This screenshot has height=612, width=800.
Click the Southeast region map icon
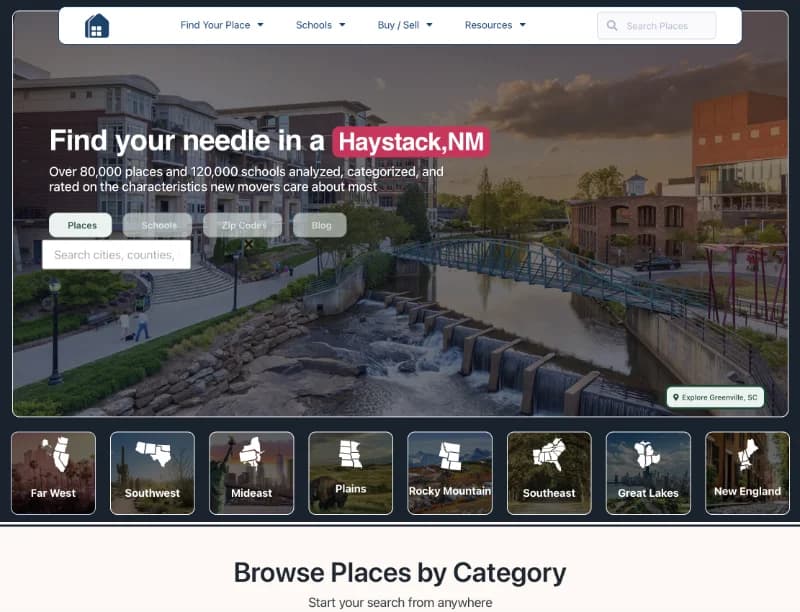[549, 453]
